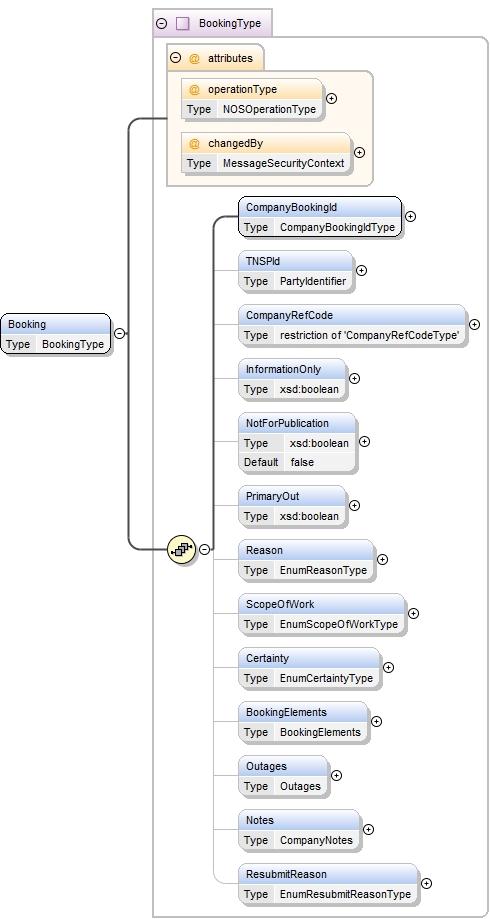490x919 pixels.
Task: Click the sequence compositor icon
Action: click(182, 549)
